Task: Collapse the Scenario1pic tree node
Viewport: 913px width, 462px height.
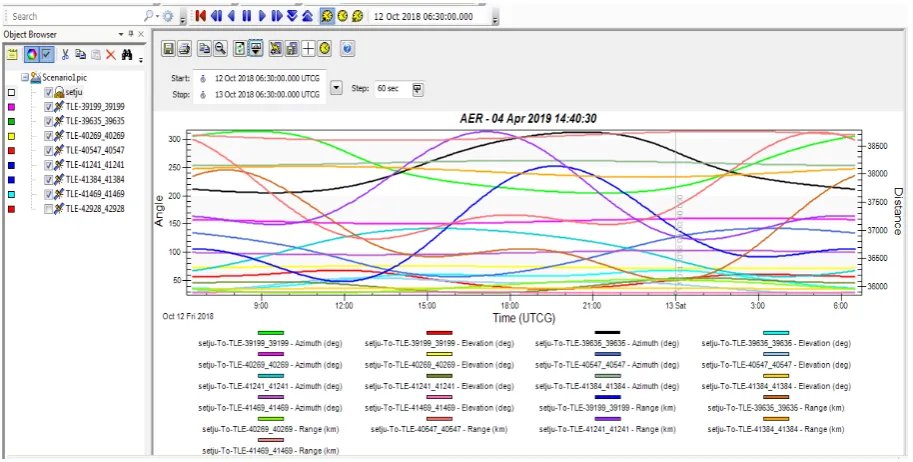Action: 24,77
